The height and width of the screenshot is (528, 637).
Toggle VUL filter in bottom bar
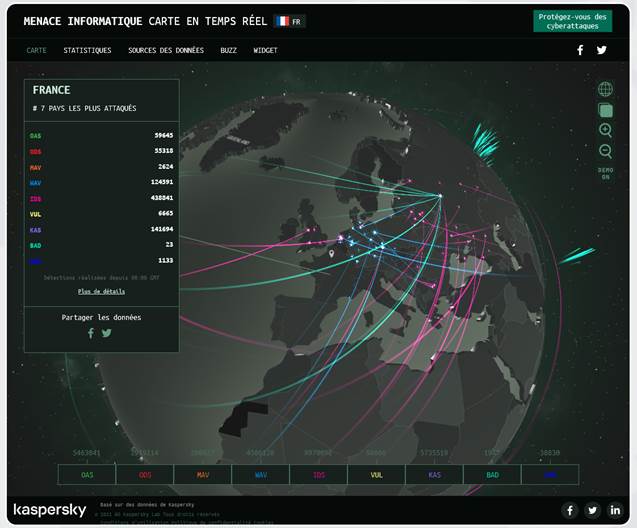[x=377, y=474]
